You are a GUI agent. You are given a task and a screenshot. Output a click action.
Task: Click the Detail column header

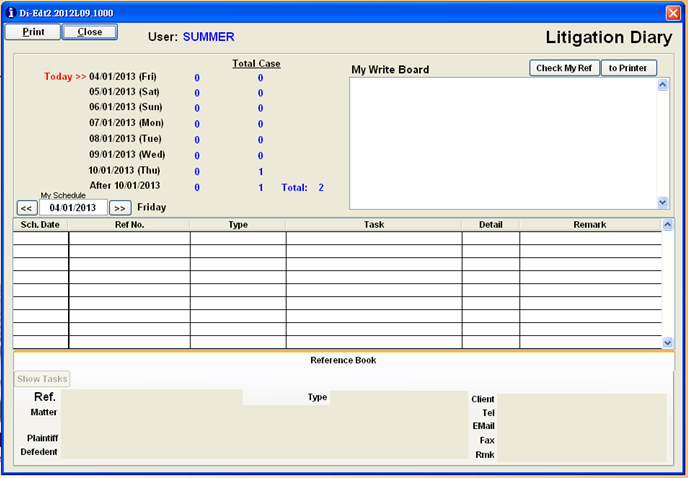pos(491,225)
